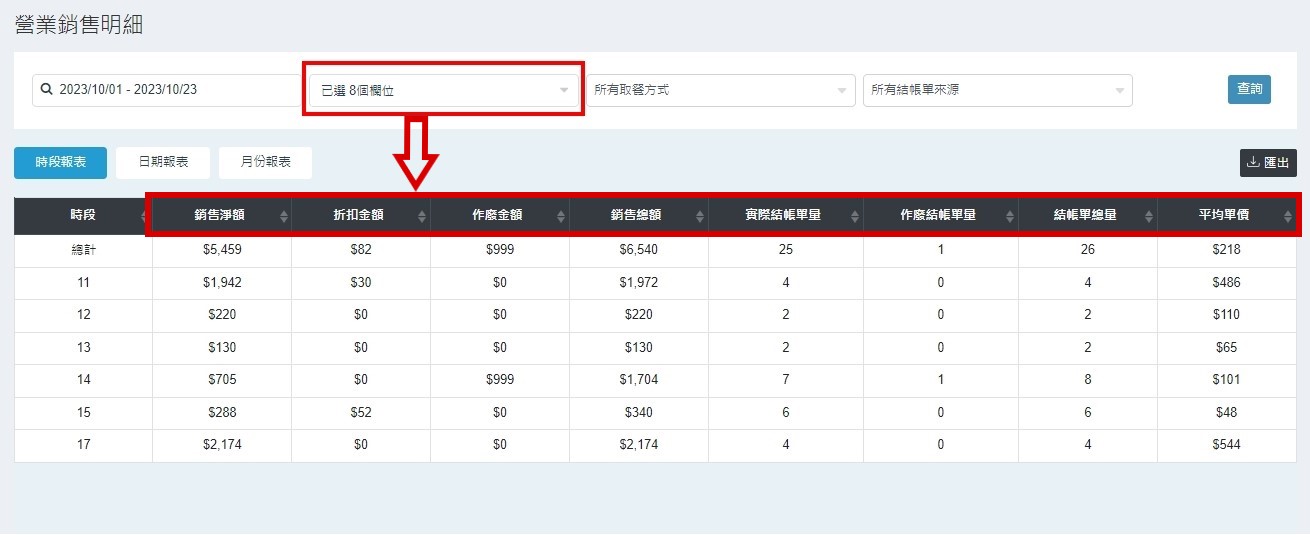This screenshot has width=1310, height=535.
Task: Click the 總計 row label
Action: 83,250
